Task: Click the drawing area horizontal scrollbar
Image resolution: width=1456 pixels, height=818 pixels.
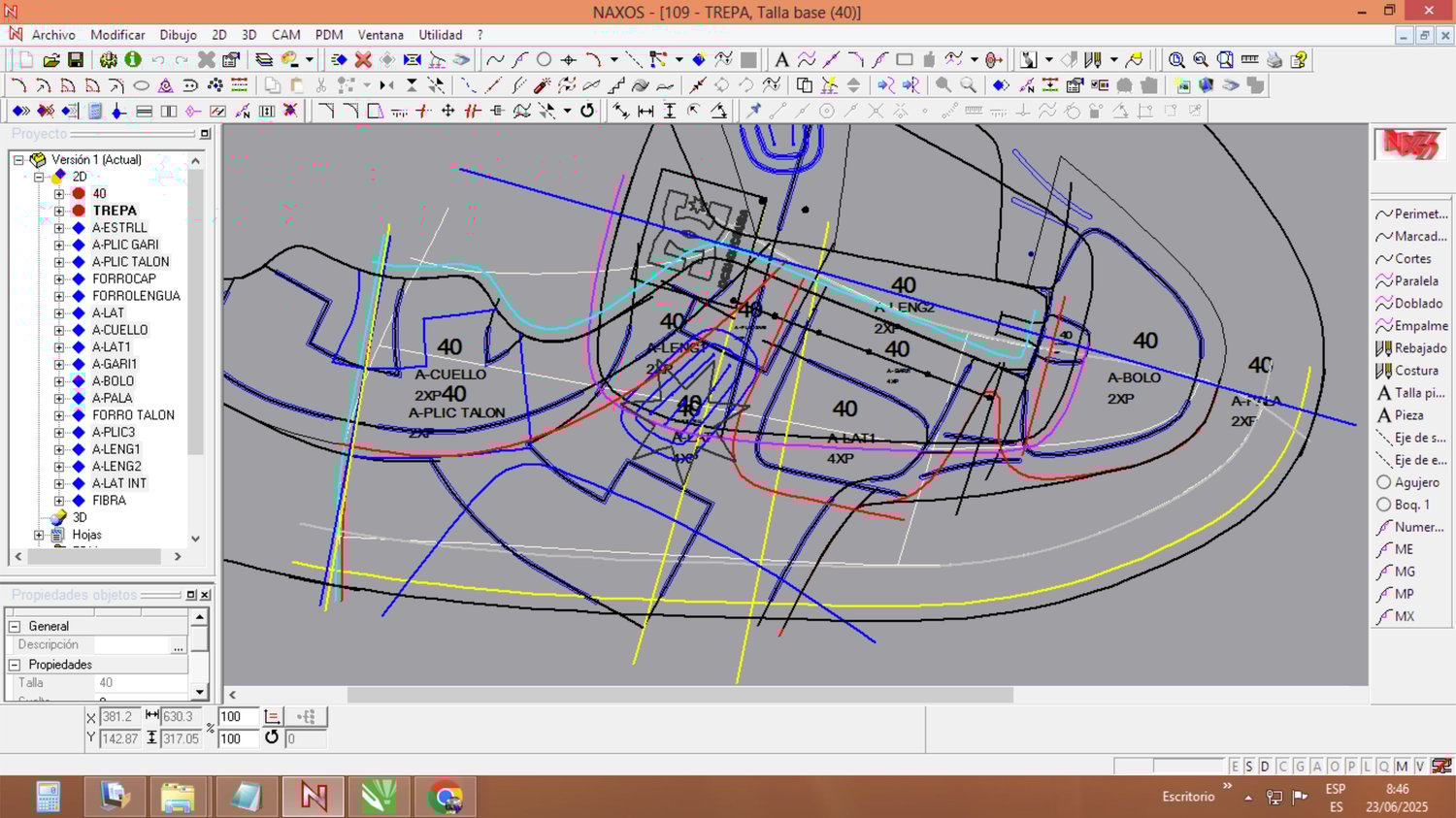Action: point(679,695)
